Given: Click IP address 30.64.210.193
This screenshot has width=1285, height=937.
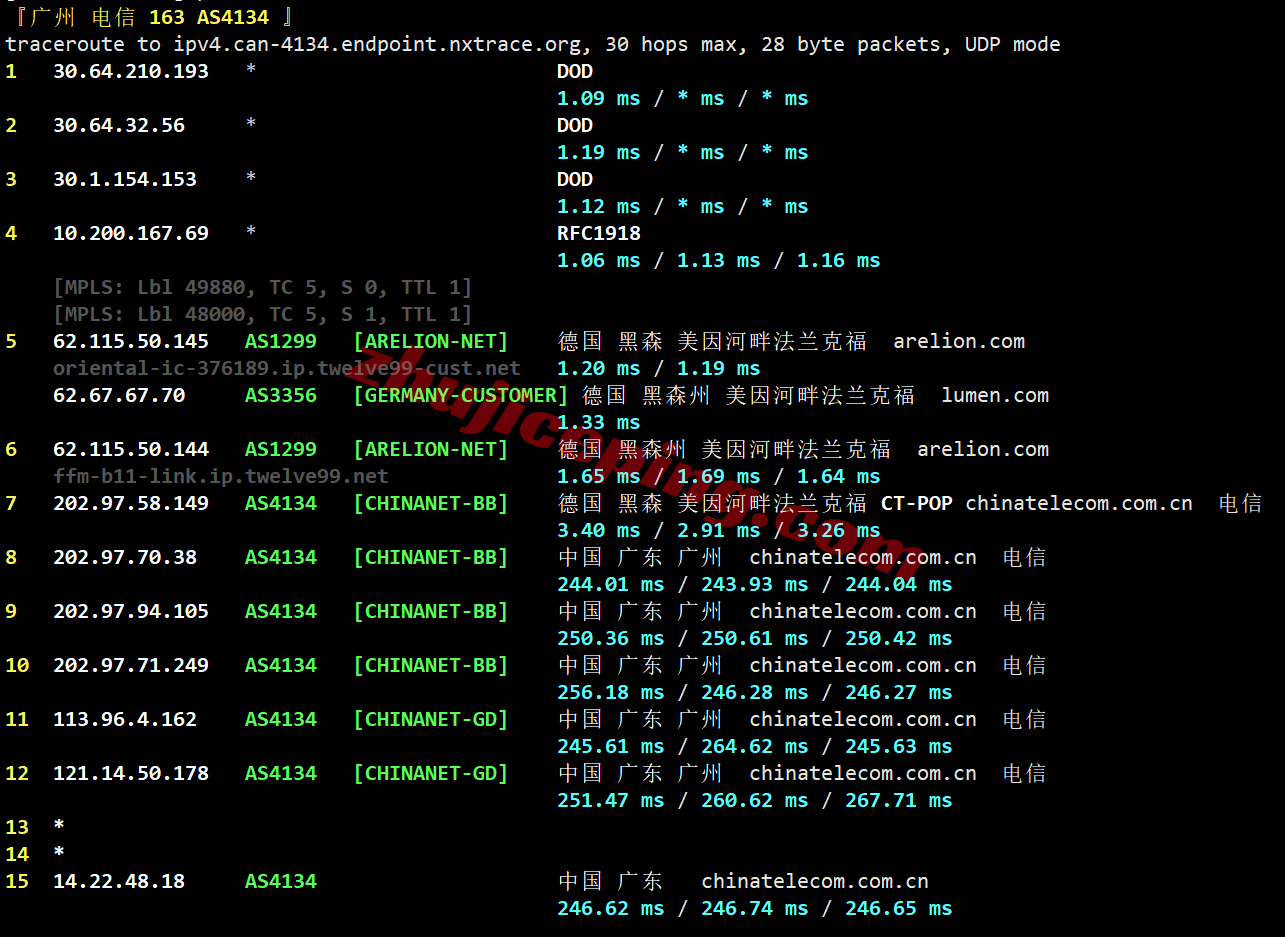Looking at the screenshot, I should 131,71.
